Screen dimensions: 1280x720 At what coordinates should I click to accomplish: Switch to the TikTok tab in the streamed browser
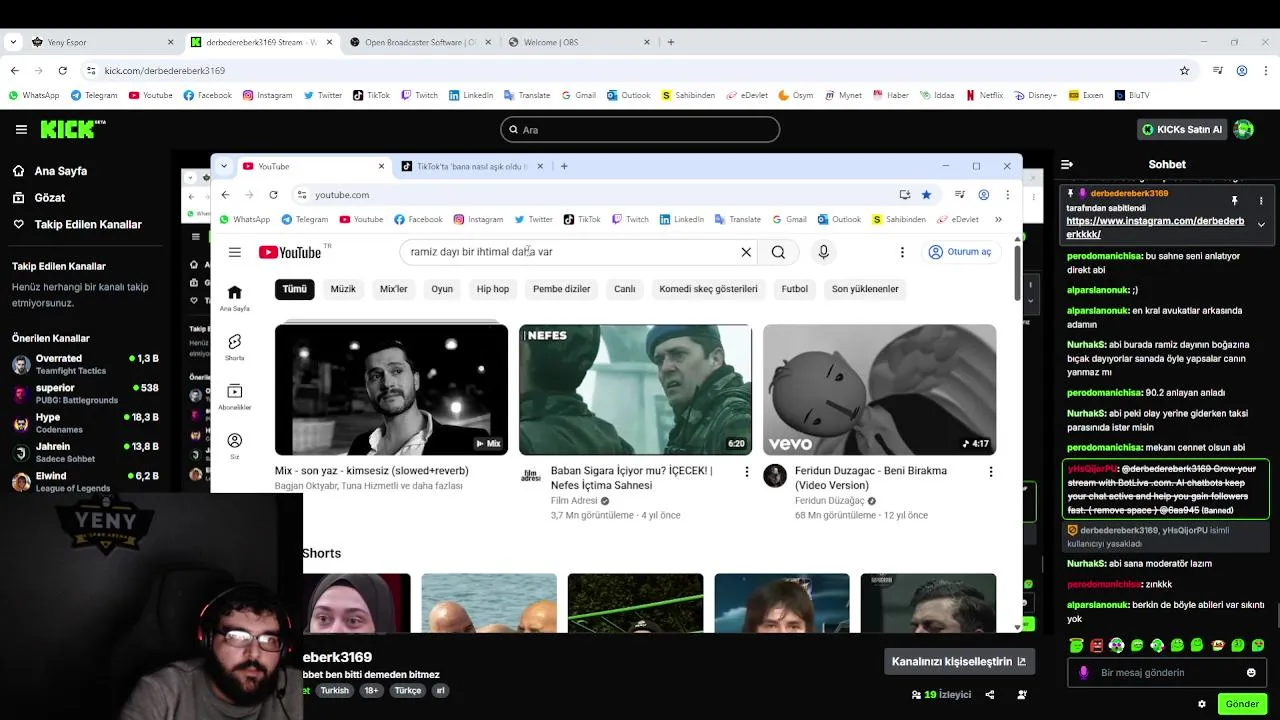click(x=472, y=166)
